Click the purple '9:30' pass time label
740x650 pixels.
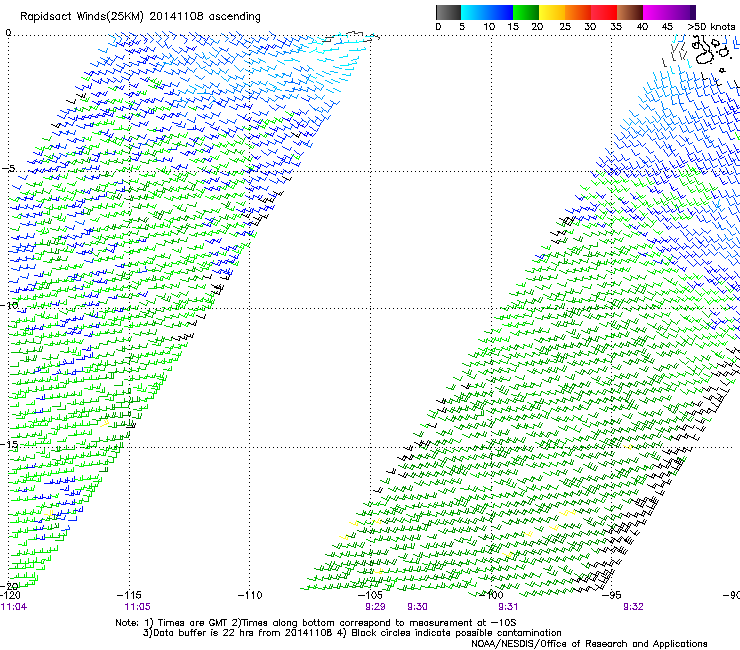coord(418,607)
